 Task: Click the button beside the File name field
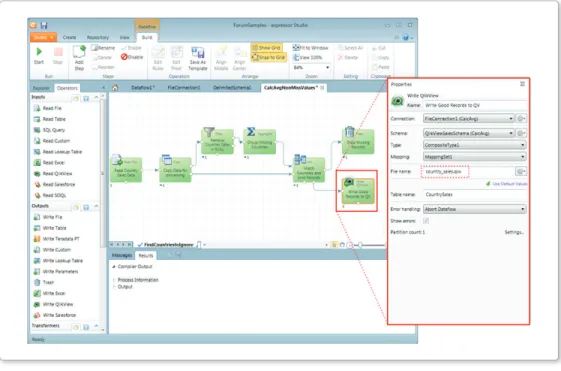521,172
